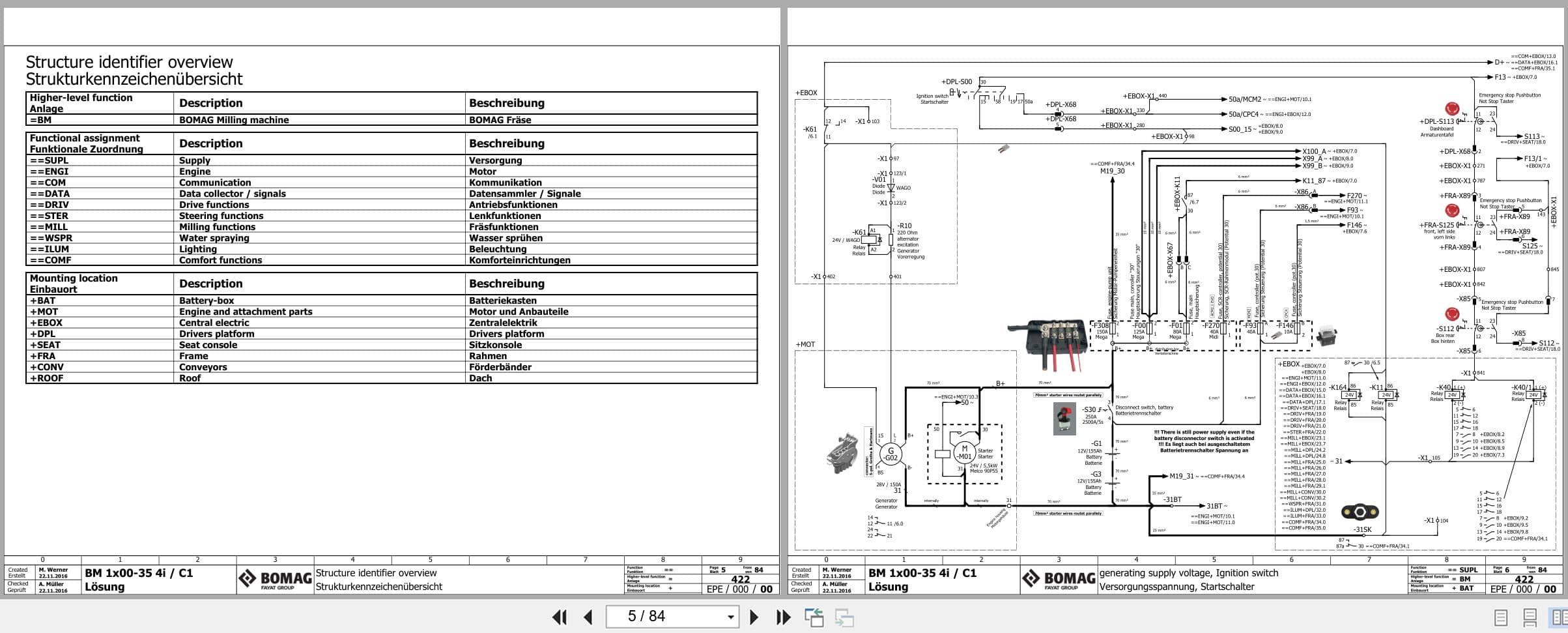Click the 'Structure identifier overview' heading

point(129,62)
